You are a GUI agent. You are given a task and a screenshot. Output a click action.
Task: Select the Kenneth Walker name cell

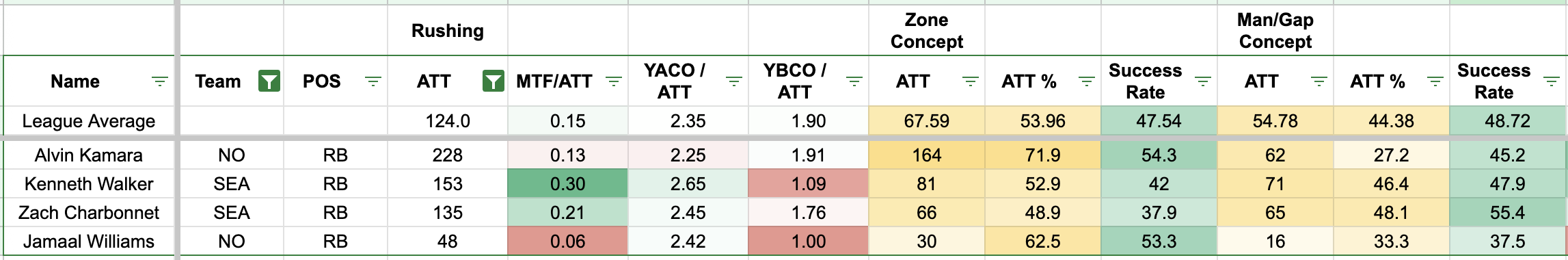(89, 184)
